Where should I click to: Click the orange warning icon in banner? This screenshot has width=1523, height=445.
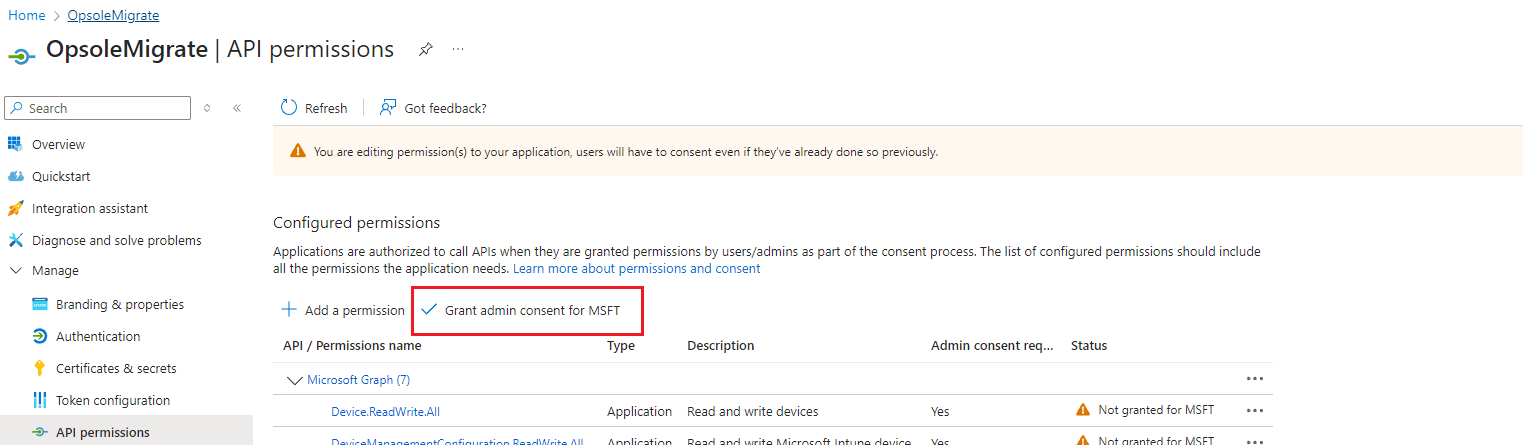[298, 152]
